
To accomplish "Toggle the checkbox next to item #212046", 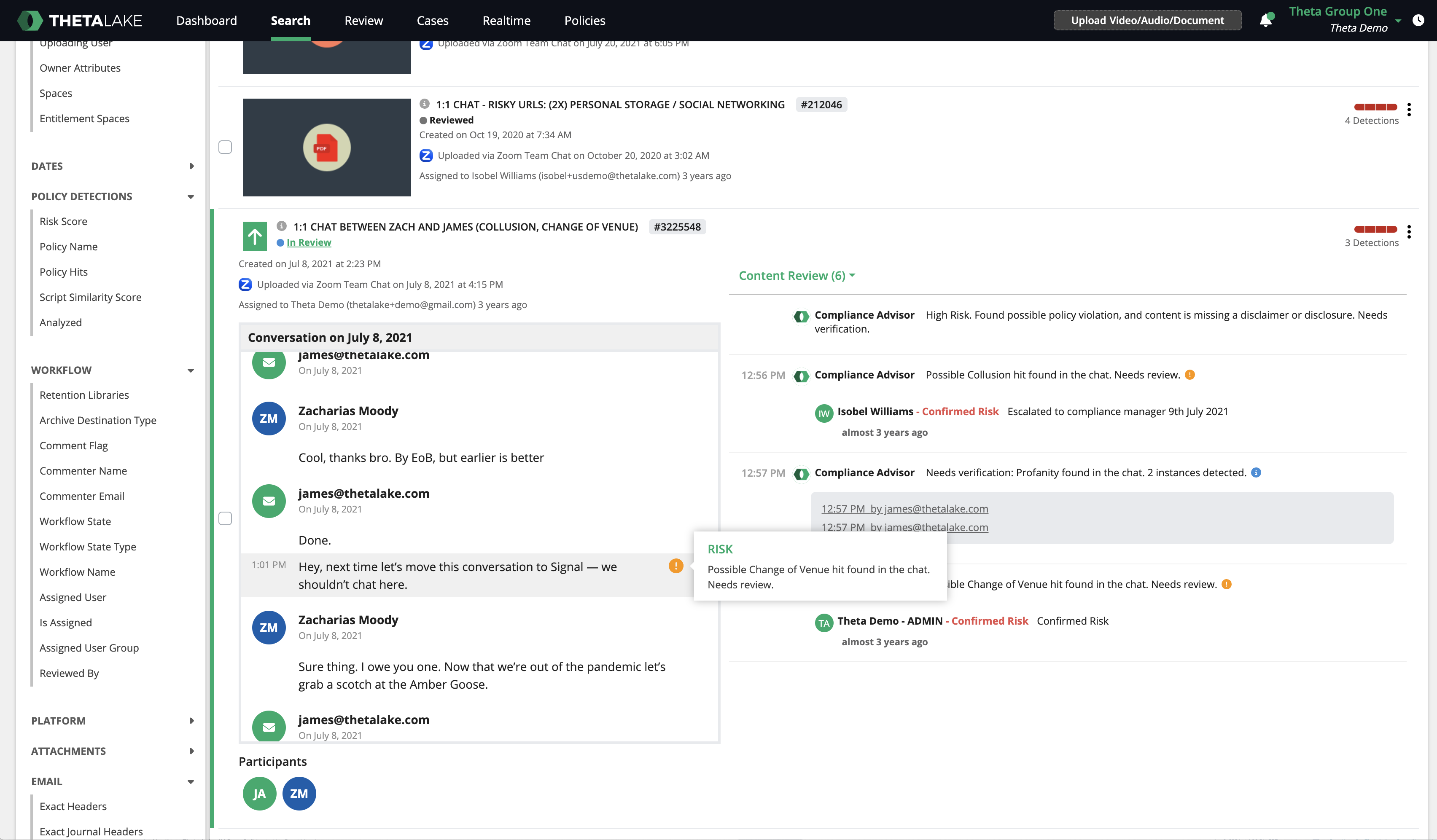I will [225, 147].
